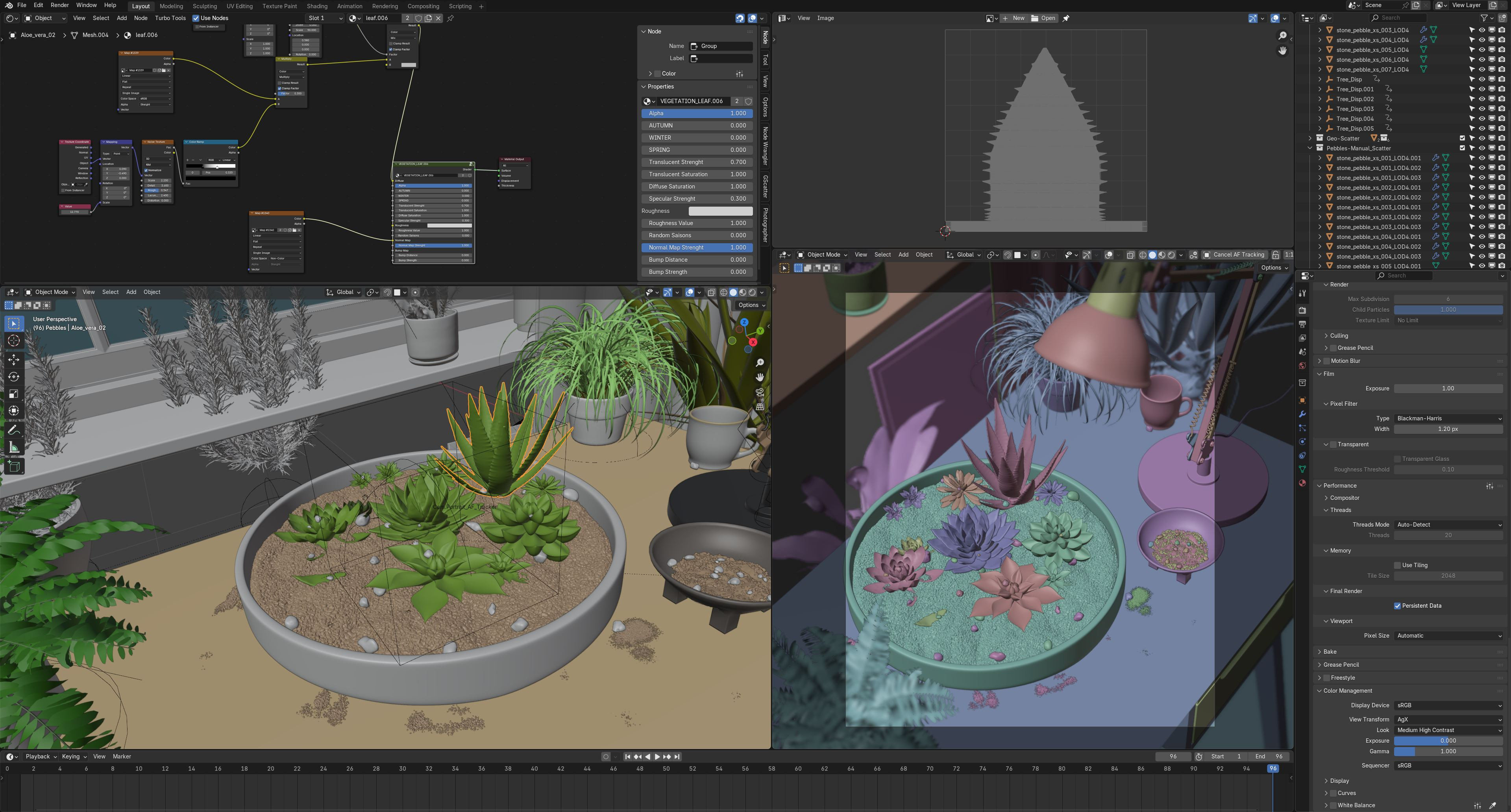Click the Cancel AF Tracking button

1234,255
